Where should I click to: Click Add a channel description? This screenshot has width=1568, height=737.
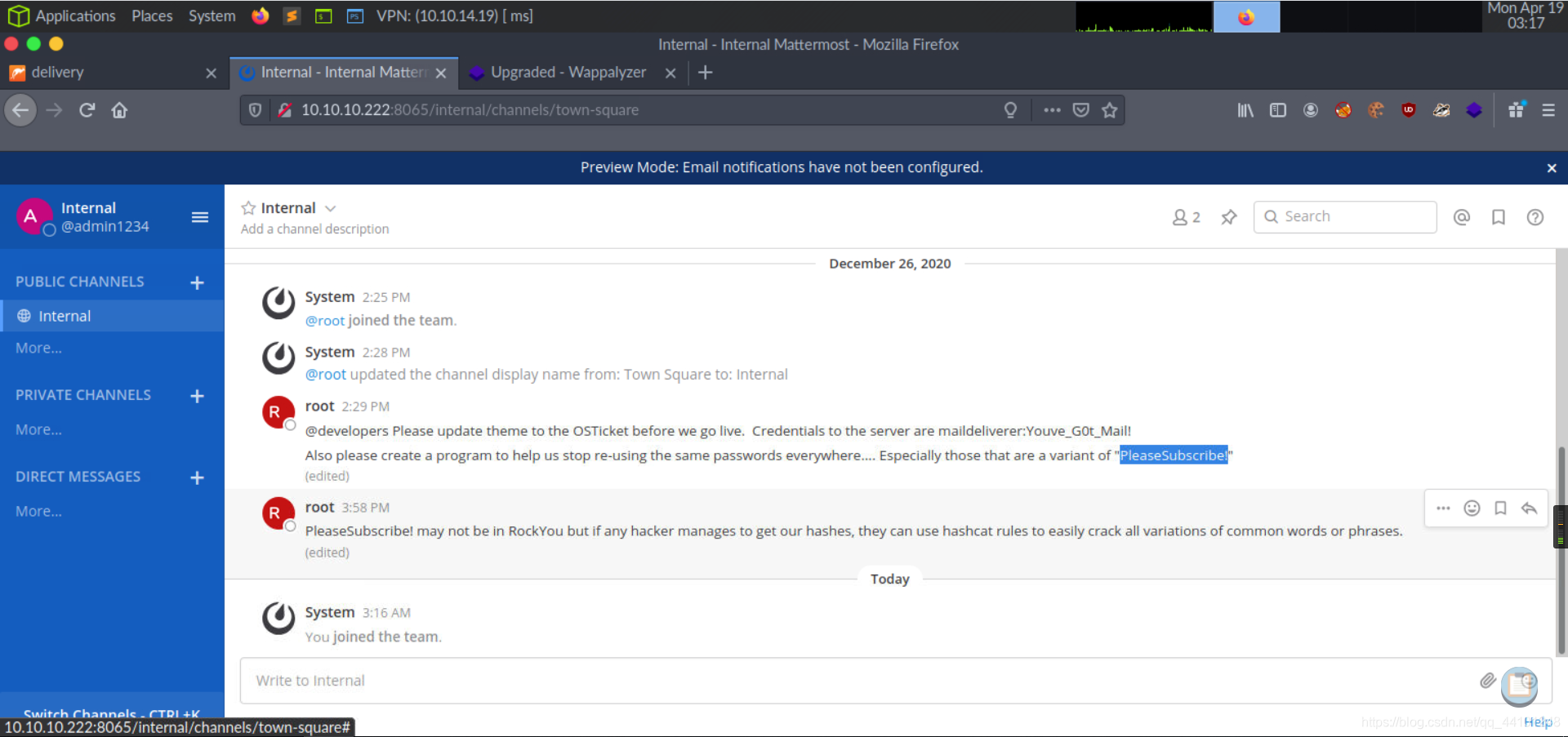314,229
